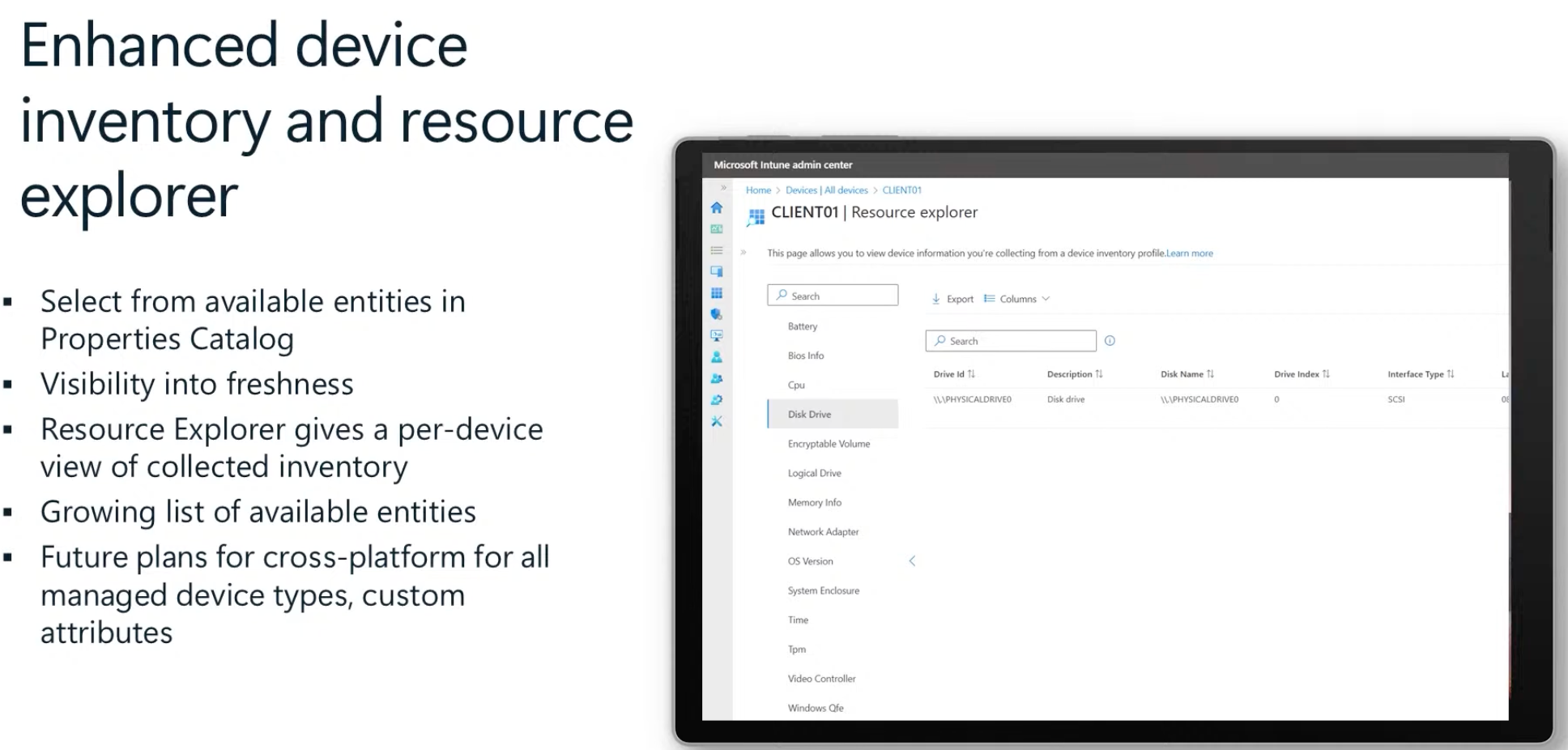Sort the table by Description
Image resolution: width=1568 pixels, height=750 pixels.
tap(1075, 374)
